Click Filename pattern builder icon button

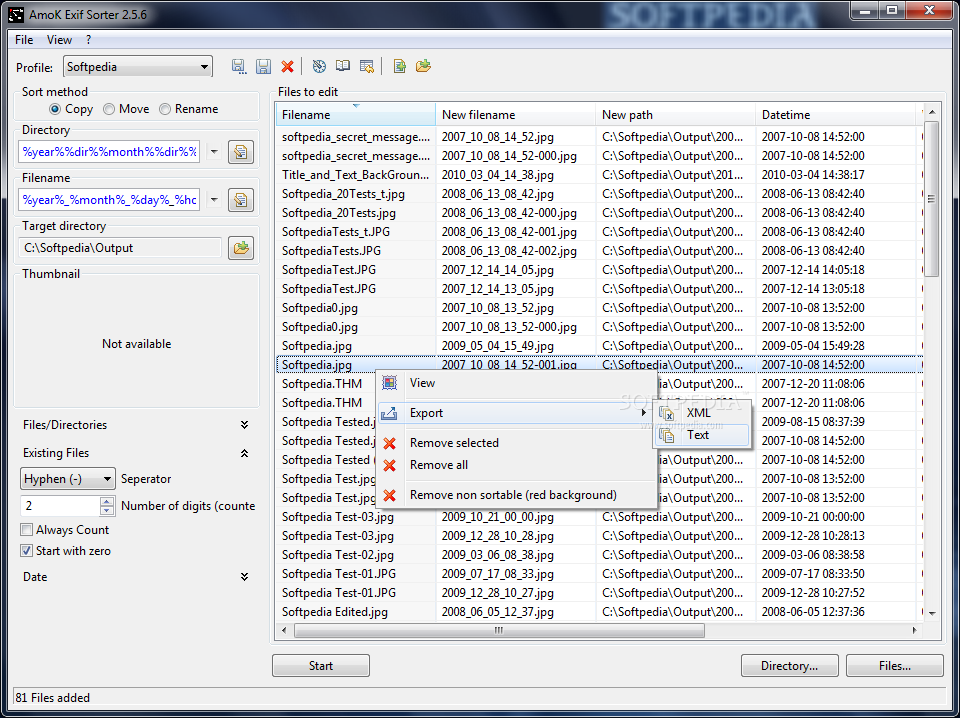pyautogui.click(x=241, y=200)
